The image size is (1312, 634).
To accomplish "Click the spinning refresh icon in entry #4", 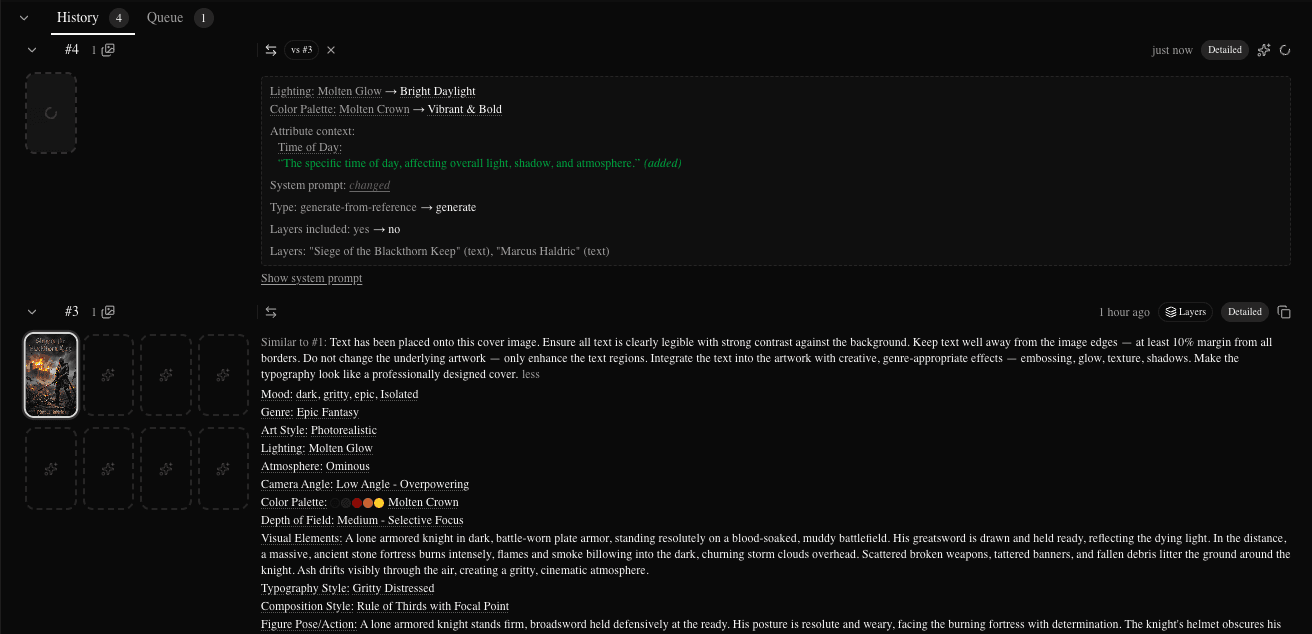I will click(x=1286, y=50).
